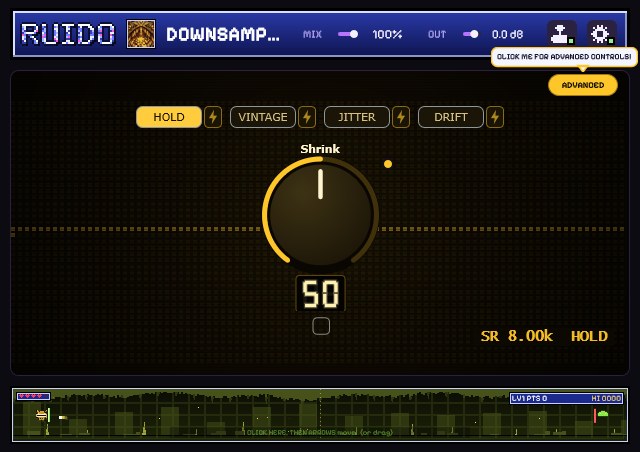The image size is (640, 452).
Task: Click the lightning bolt icon beside HOLD
Action: 213,117
